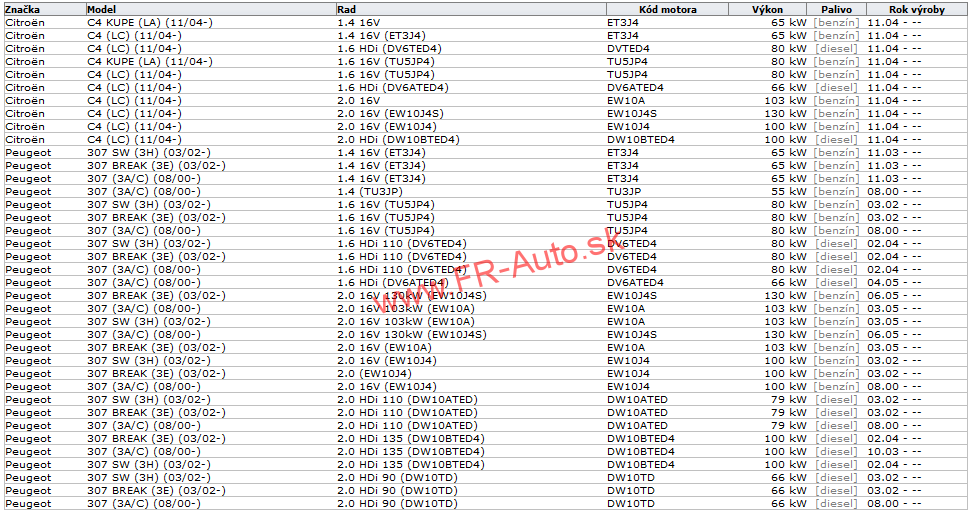Select the Výkon column header

pos(767,9)
